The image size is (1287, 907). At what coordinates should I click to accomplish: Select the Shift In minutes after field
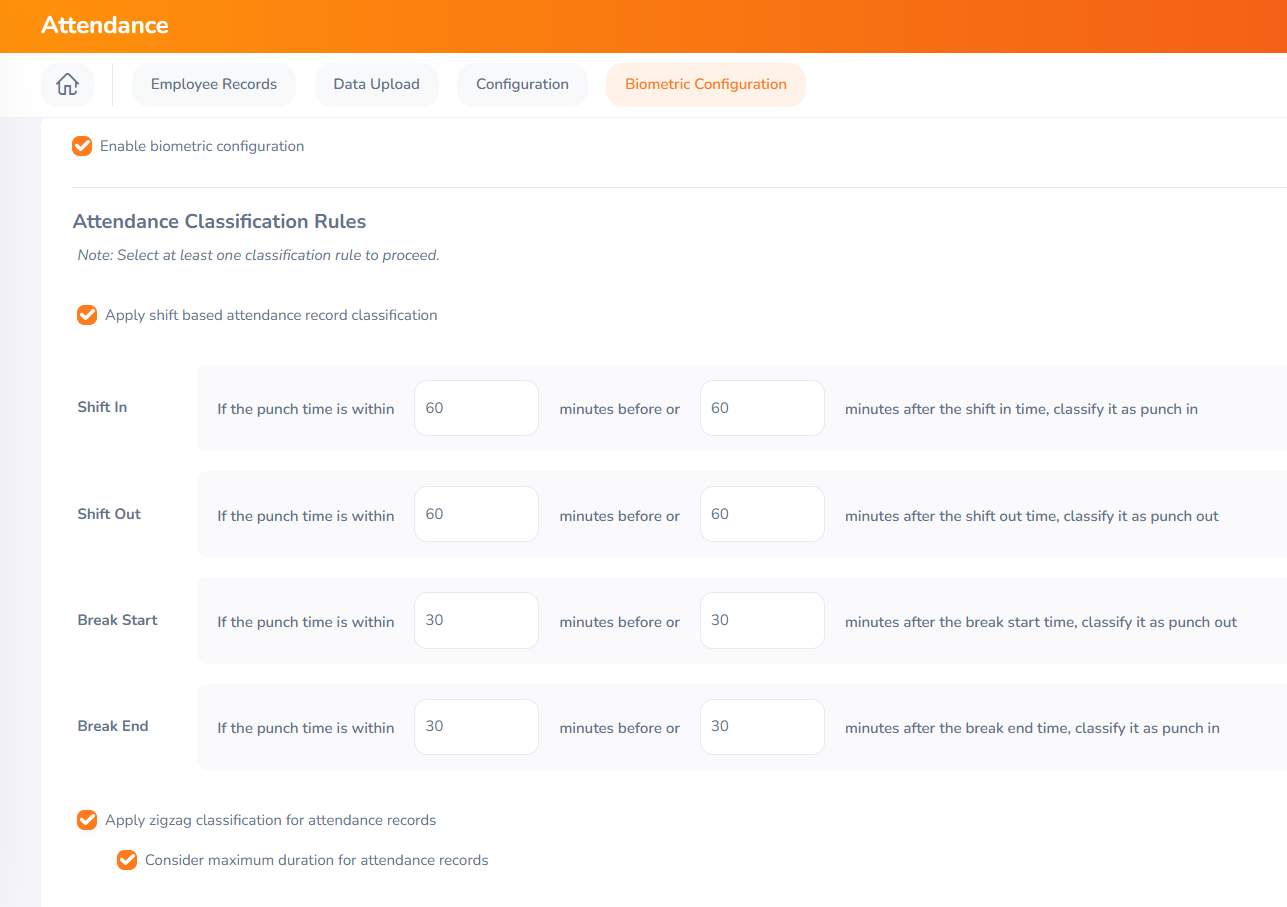tap(762, 408)
